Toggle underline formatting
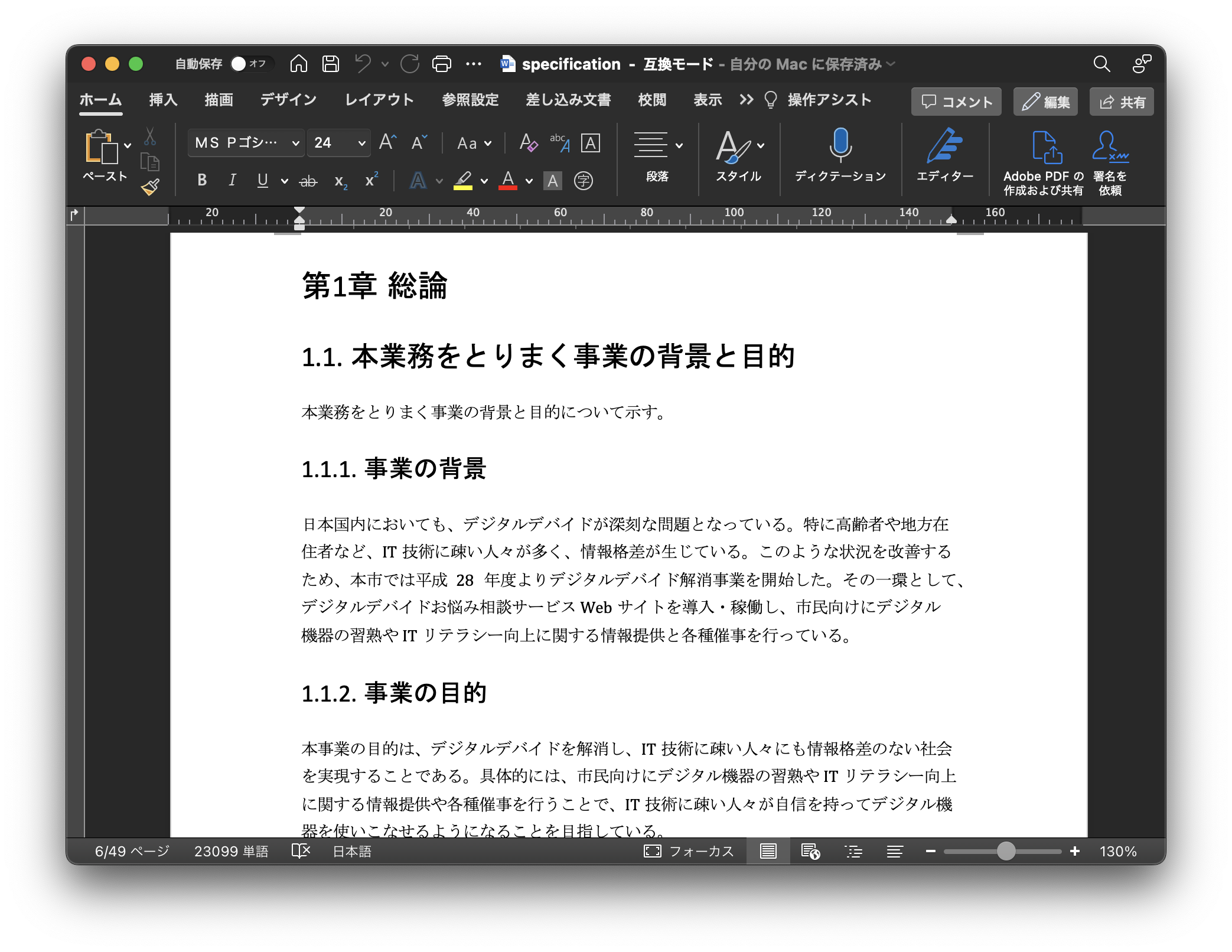The image size is (1232, 952). point(262,181)
